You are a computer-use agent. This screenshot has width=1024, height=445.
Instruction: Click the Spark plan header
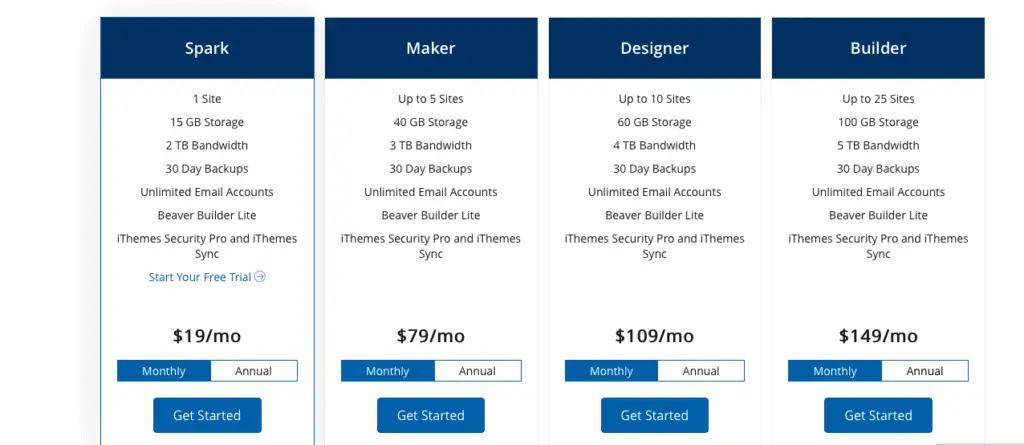(207, 48)
